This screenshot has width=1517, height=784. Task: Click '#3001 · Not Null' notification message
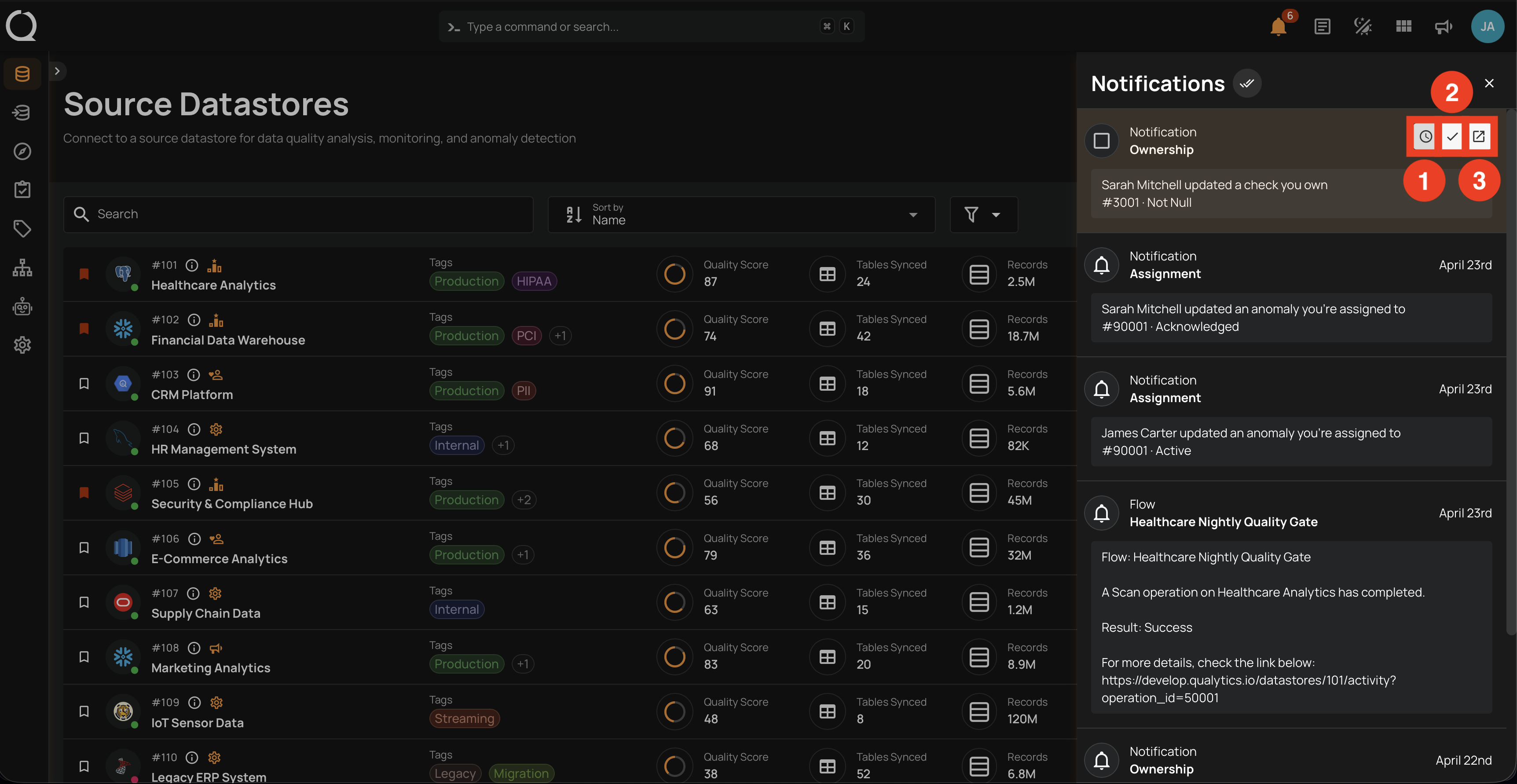tap(1146, 203)
